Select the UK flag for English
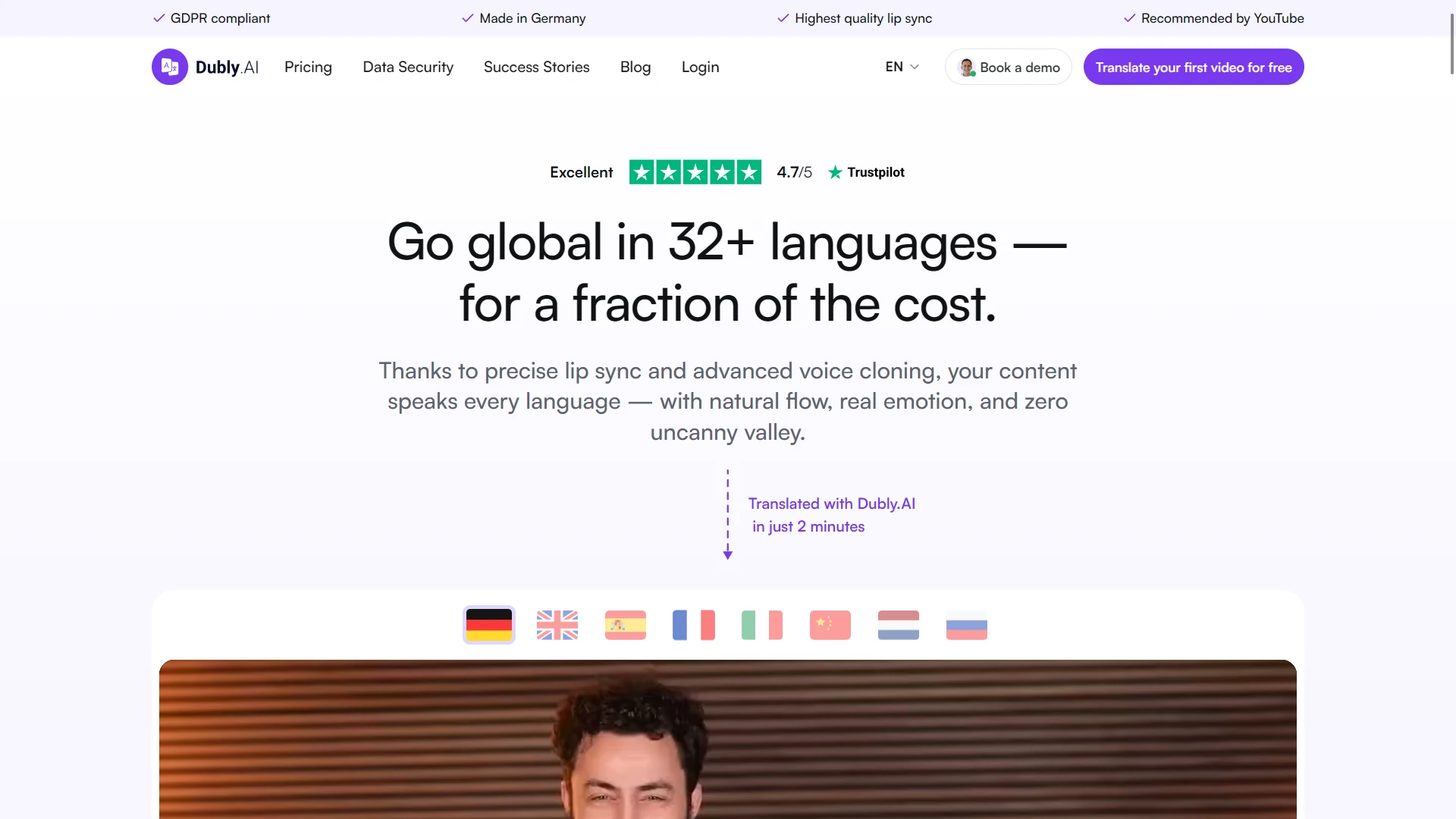This screenshot has height=819, width=1456. pyautogui.click(x=557, y=625)
